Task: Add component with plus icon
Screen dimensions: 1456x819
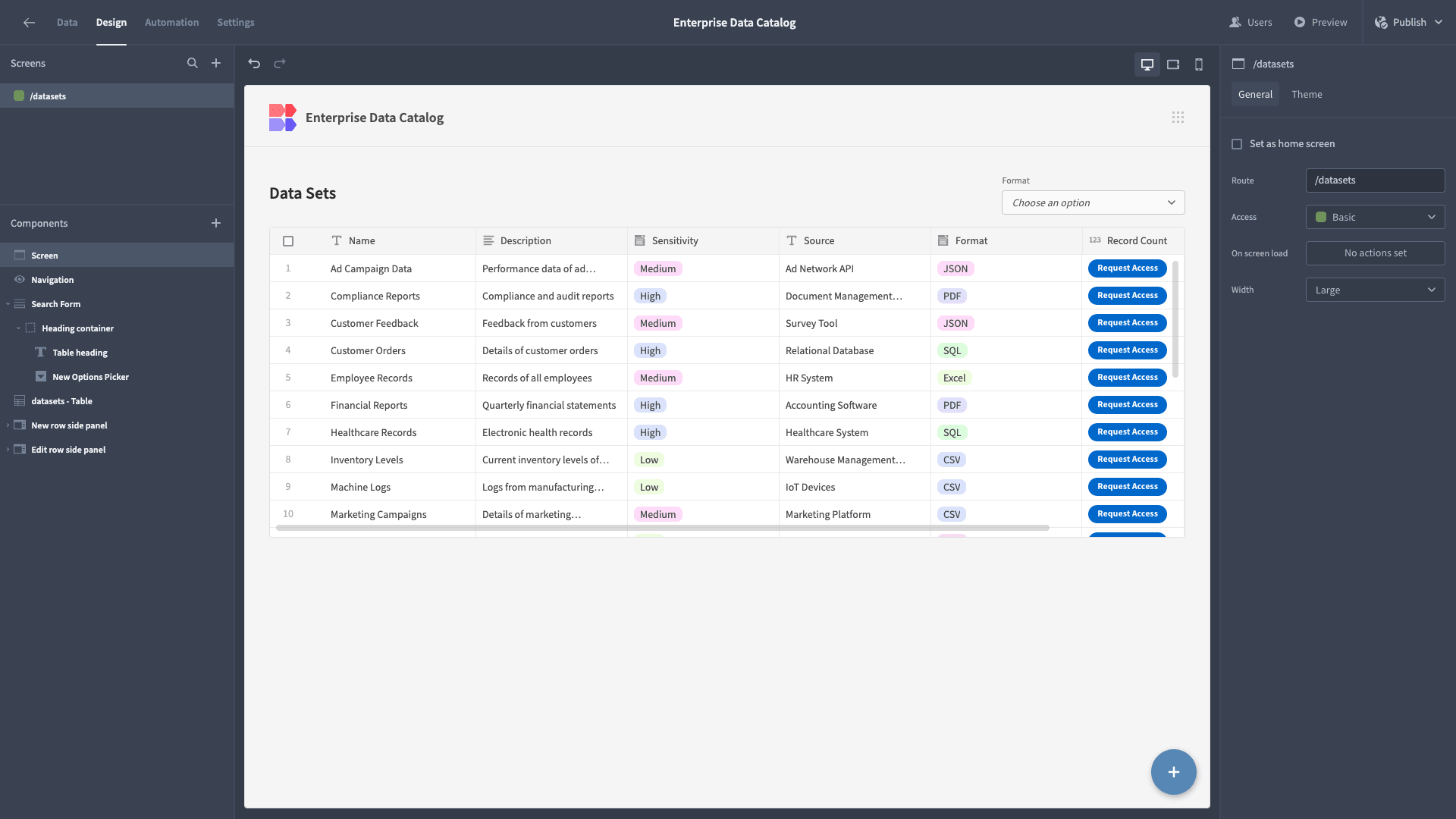Action: [x=216, y=223]
